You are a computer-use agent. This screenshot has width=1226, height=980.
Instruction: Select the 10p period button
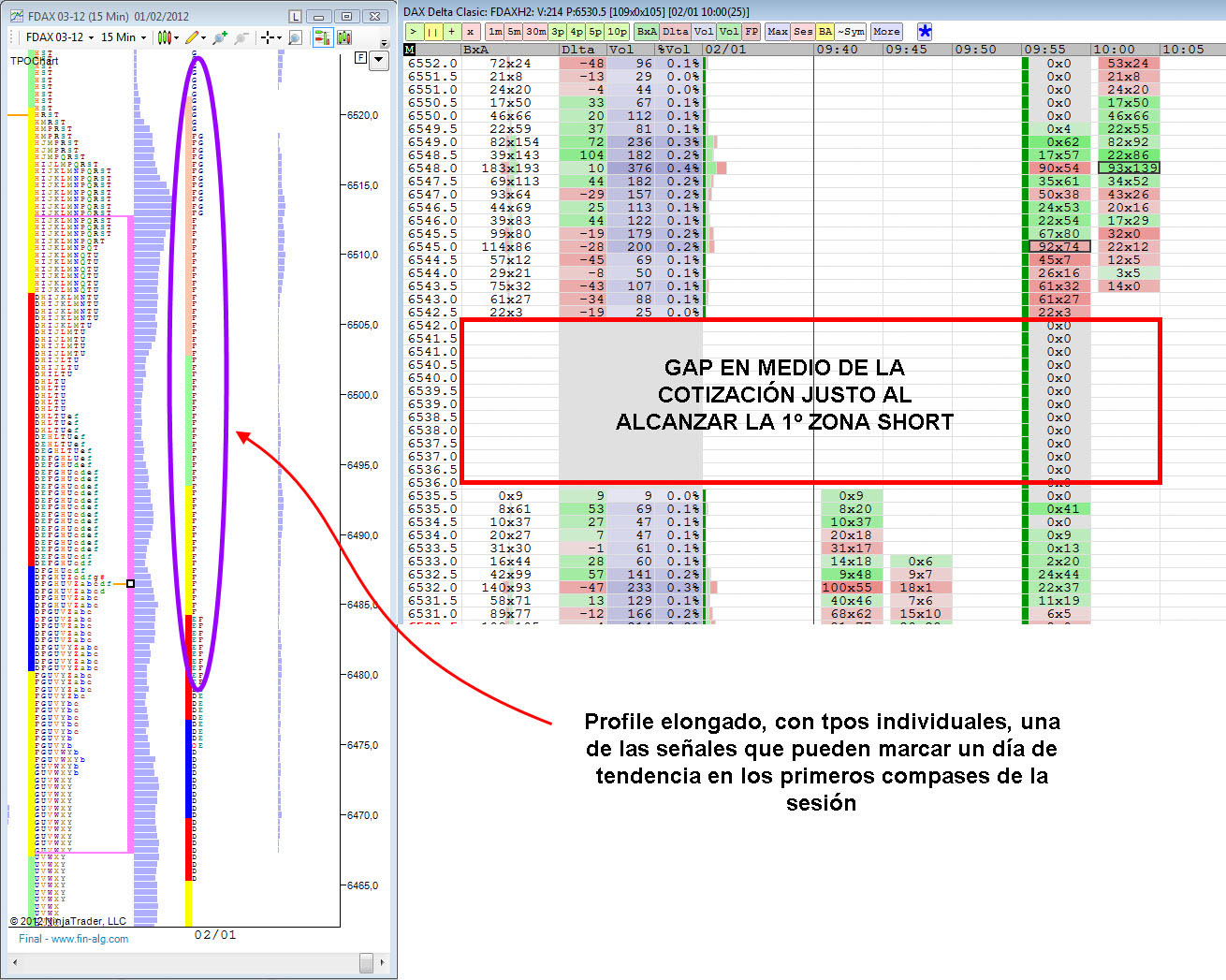click(618, 32)
